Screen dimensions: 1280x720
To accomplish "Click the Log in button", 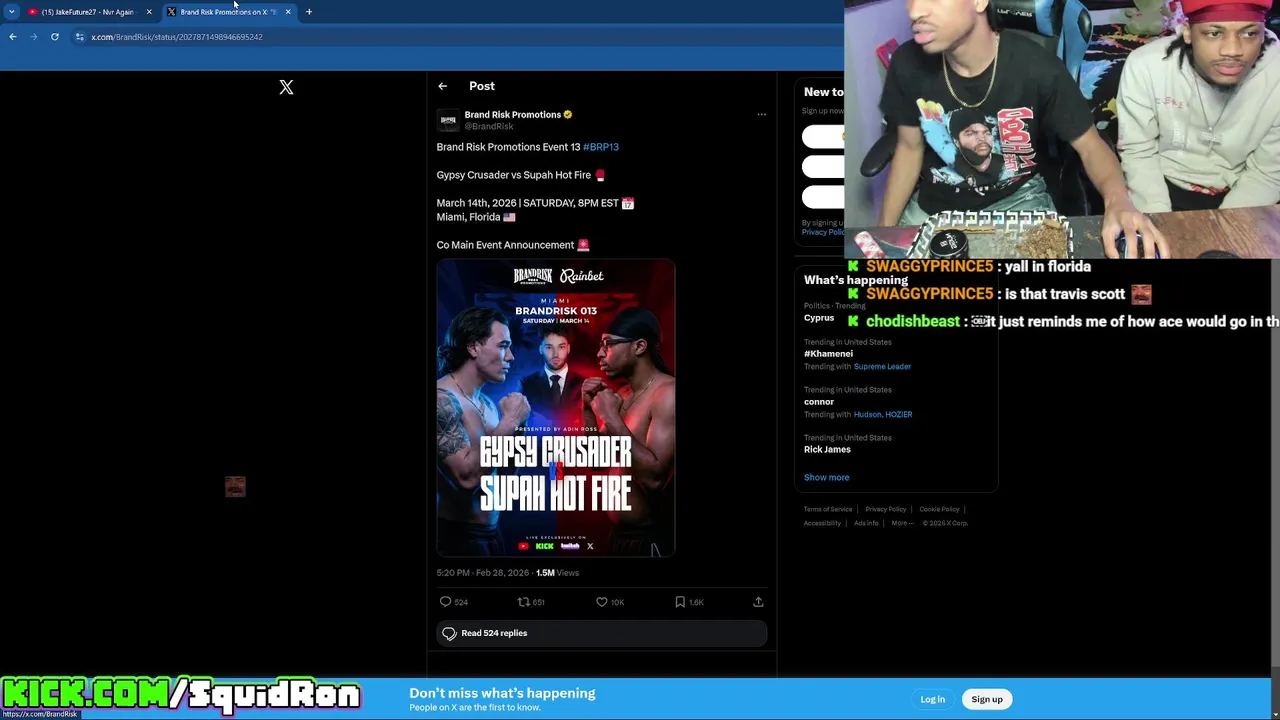I will [932, 699].
